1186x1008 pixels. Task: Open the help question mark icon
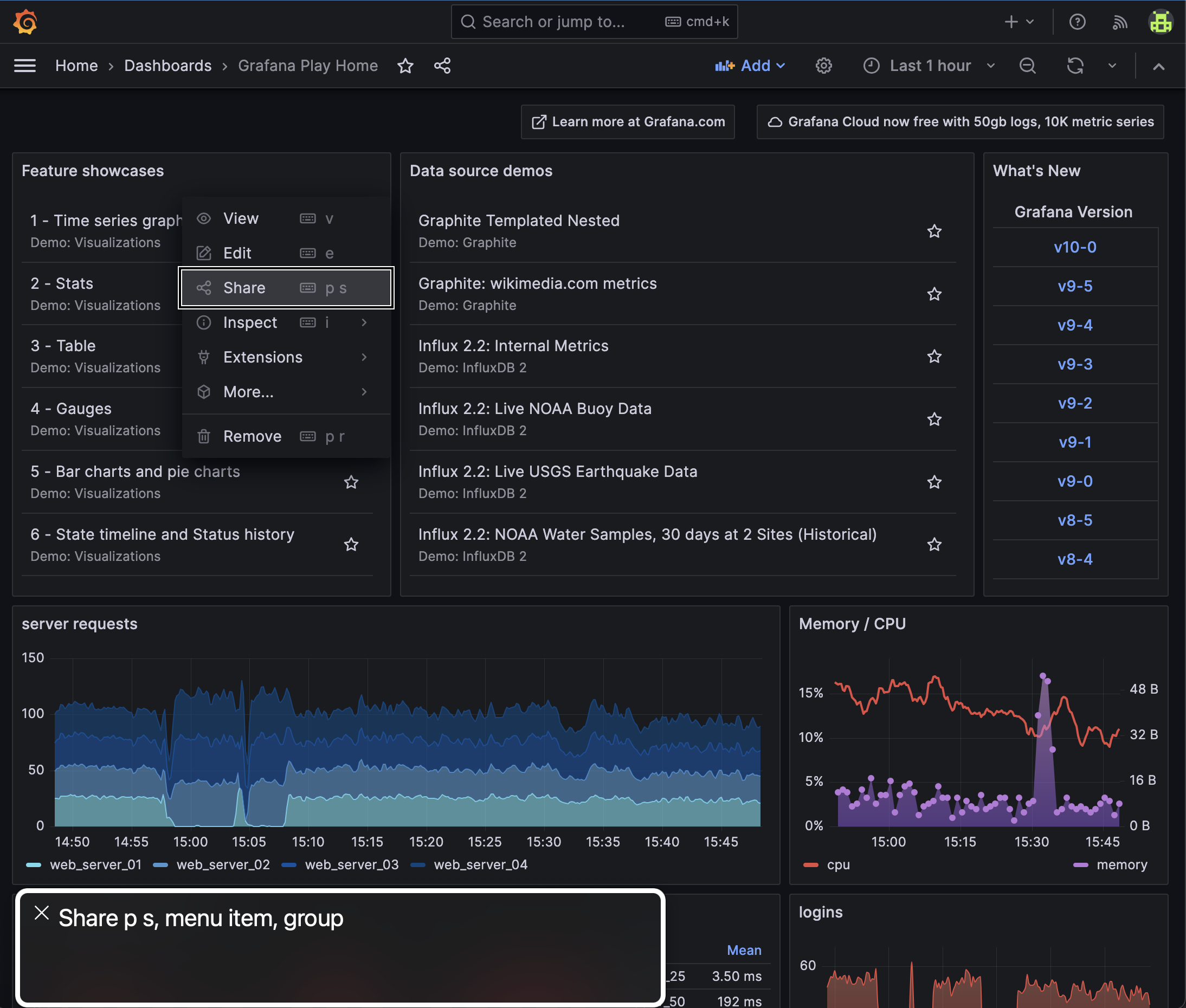(1078, 22)
